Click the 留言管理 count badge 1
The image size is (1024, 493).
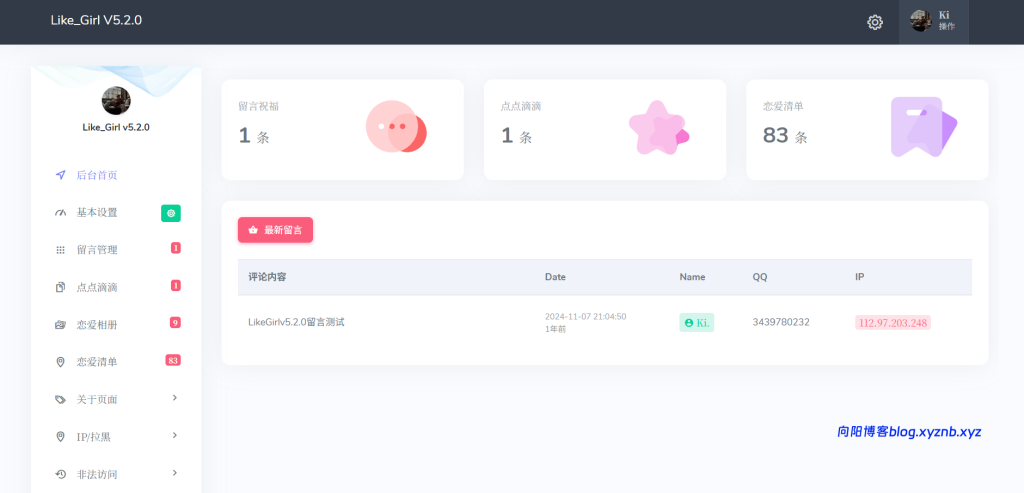(176, 248)
